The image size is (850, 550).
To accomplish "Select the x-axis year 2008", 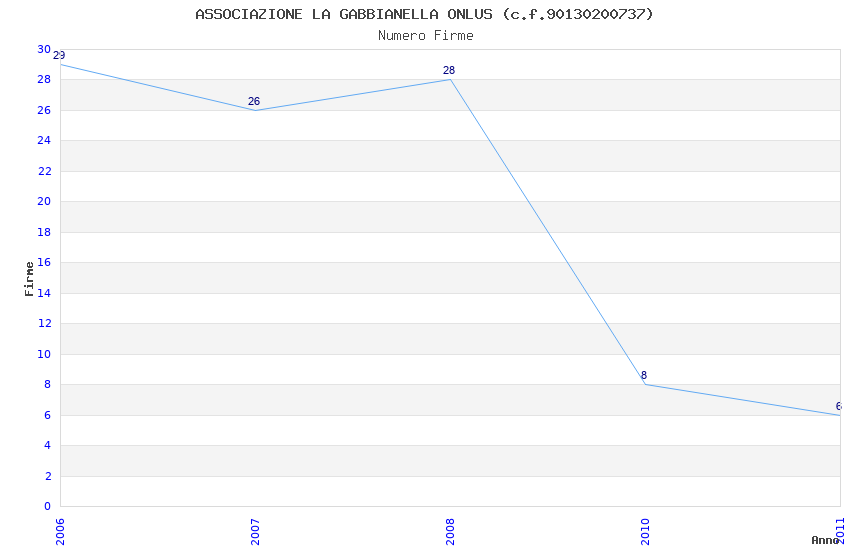I will click(450, 532).
